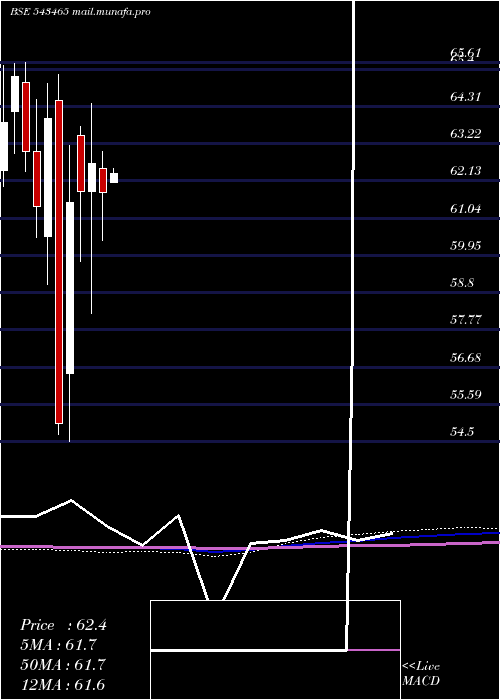The height and width of the screenshot is (700, 500).
Task: Click the 54.5 price axis label
Action: tap(462, 432)
